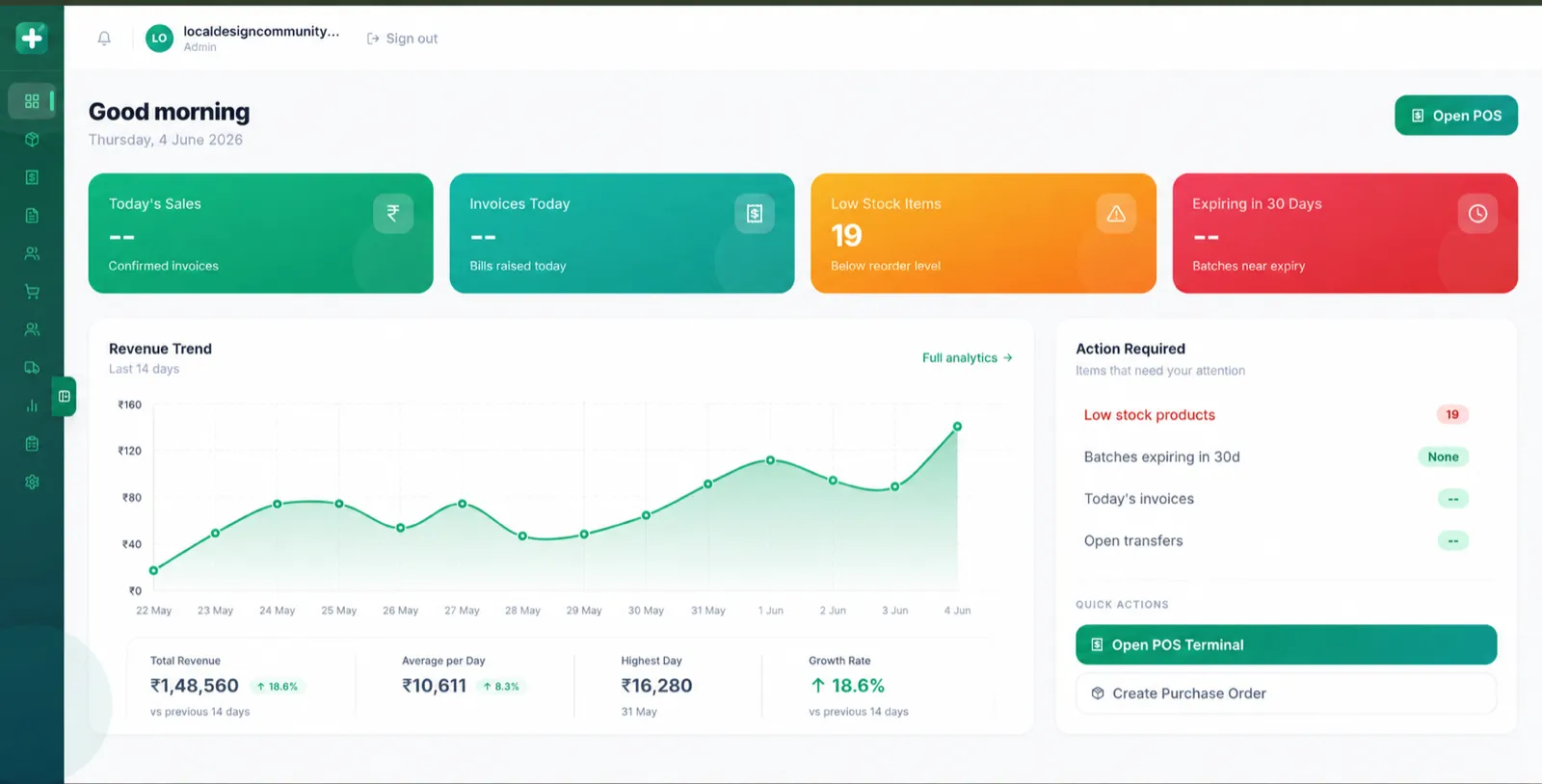Click the 22 May data point on chart
The width and height of the screenshot is (1542, 784).
pyautogui.click(x=153, y=570)
